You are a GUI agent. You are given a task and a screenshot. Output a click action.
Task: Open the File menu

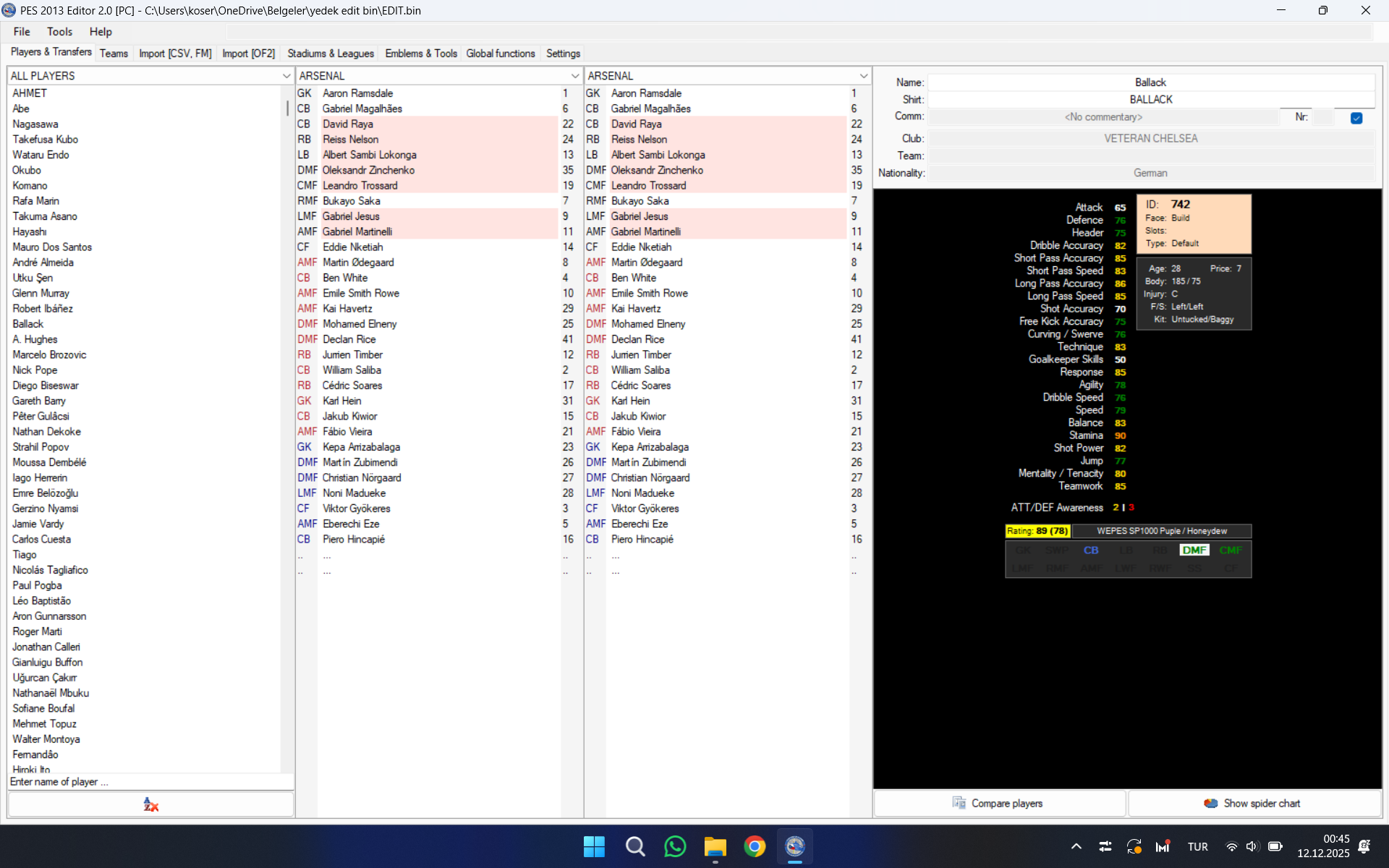click(22, 32)
